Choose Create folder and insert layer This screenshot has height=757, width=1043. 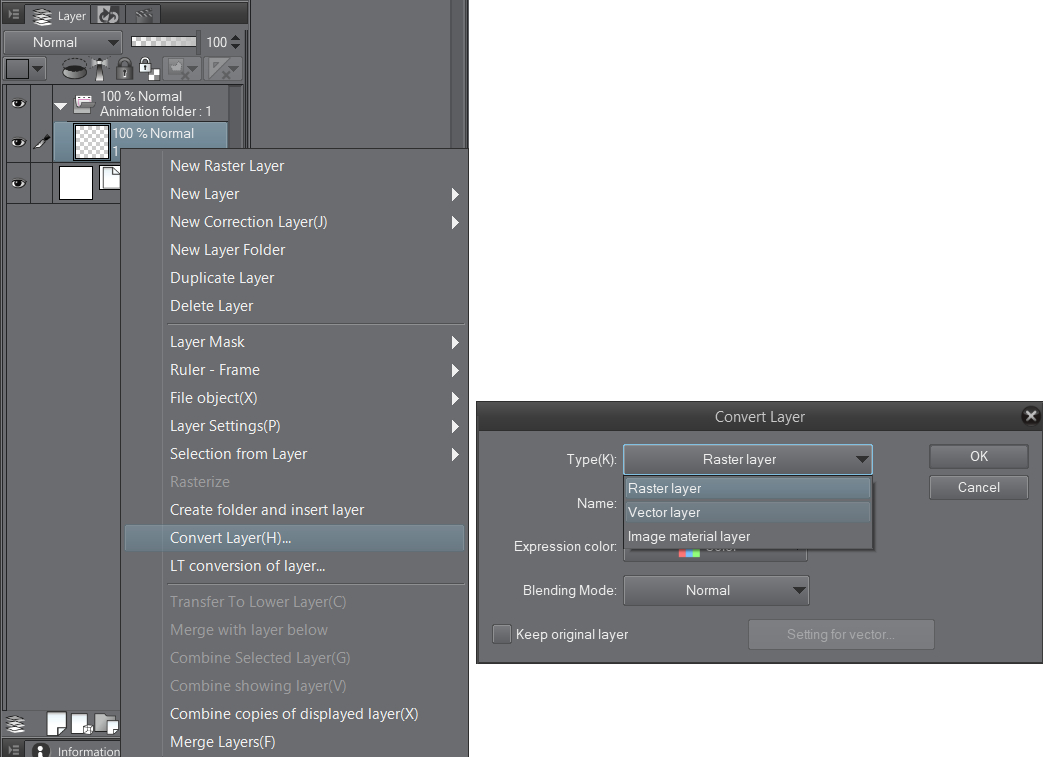point(294,509)
